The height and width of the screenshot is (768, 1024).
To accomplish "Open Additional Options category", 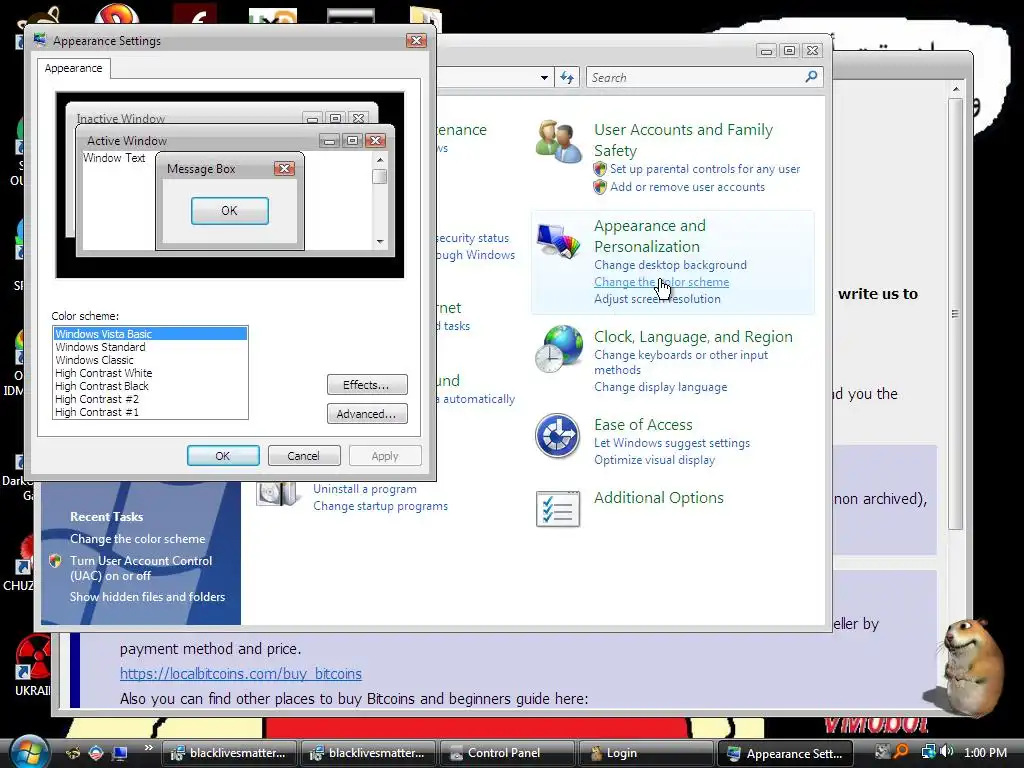I will pos(658,498).
